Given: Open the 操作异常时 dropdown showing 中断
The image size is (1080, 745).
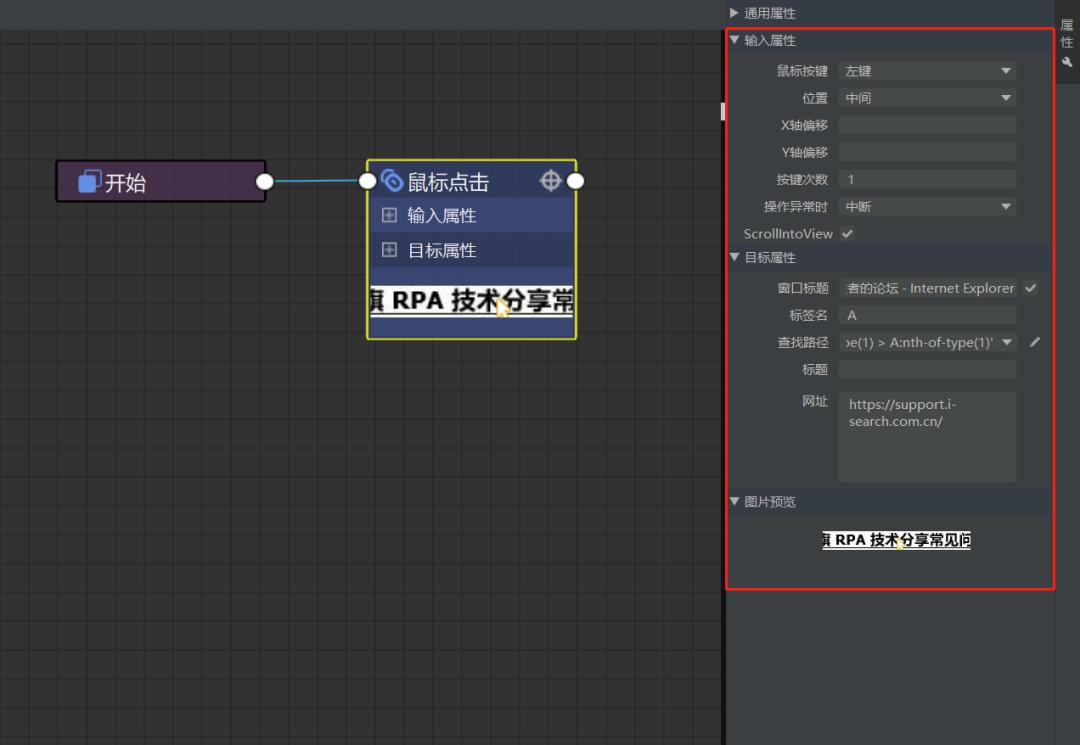Looking at the screenshot, I should pos(927,207).
